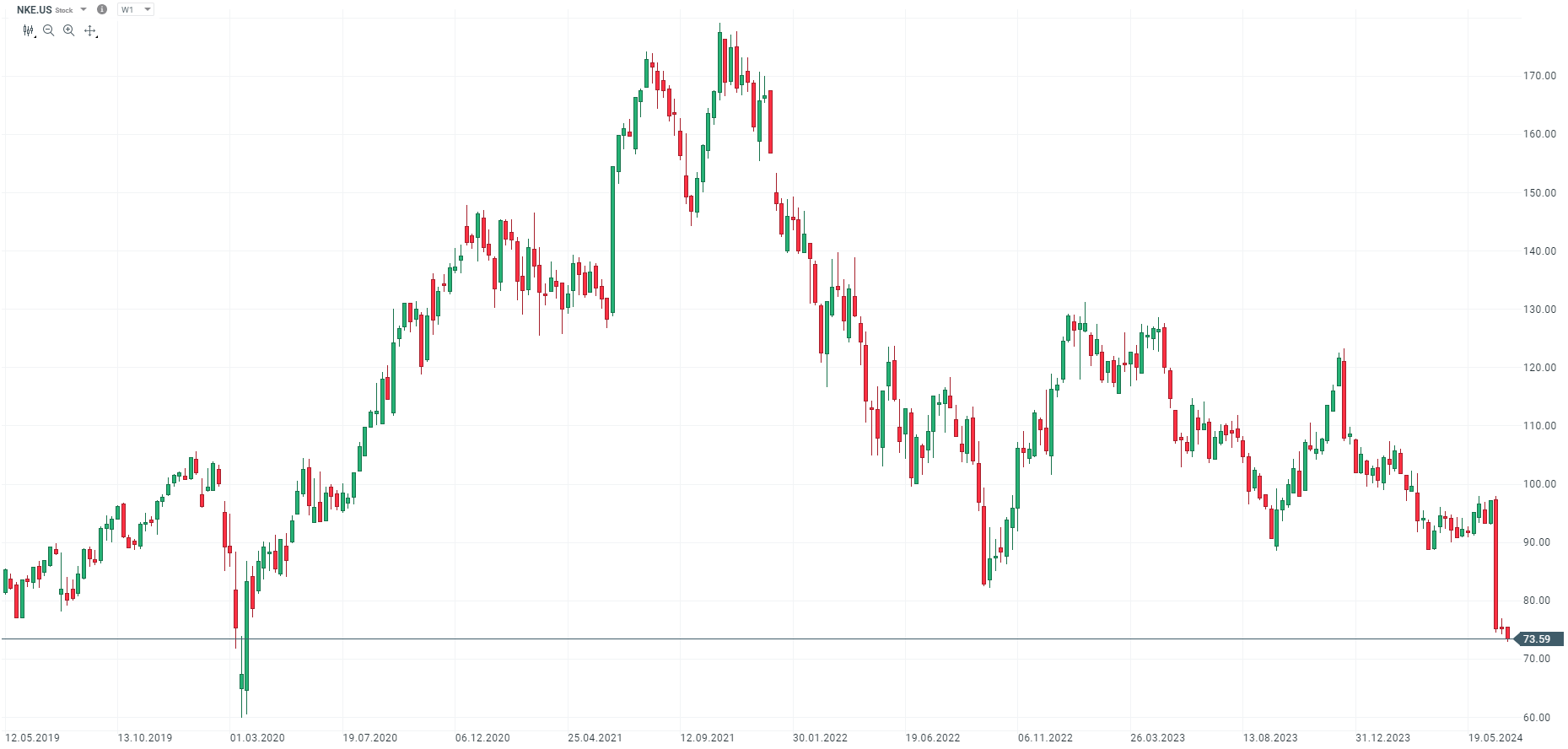Zoom out the chart
Viewport: 1568px width, 749px height.
point(48,30)
